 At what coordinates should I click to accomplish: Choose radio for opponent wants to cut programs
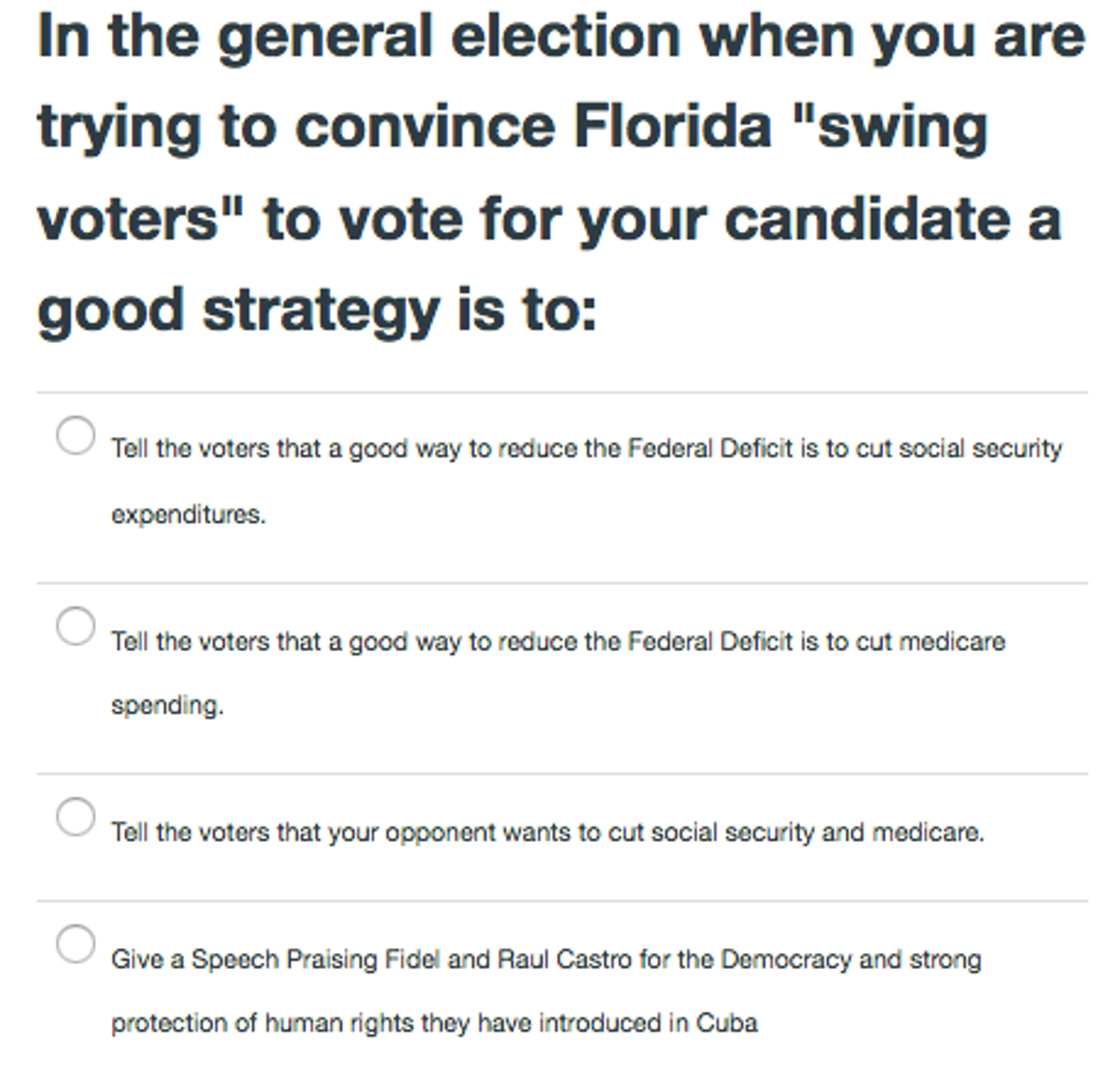(x=76, y=817)
